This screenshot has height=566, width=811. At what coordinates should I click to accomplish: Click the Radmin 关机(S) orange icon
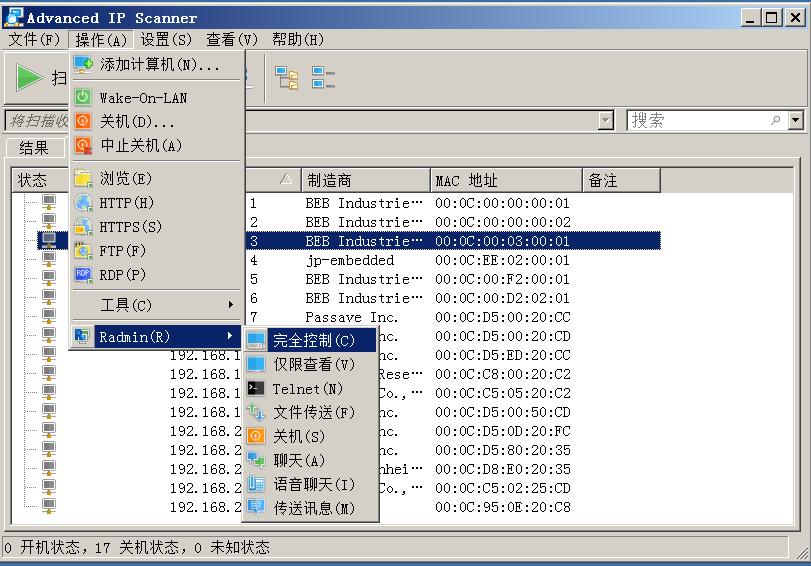pyautogui.click(x=256, y=436)
